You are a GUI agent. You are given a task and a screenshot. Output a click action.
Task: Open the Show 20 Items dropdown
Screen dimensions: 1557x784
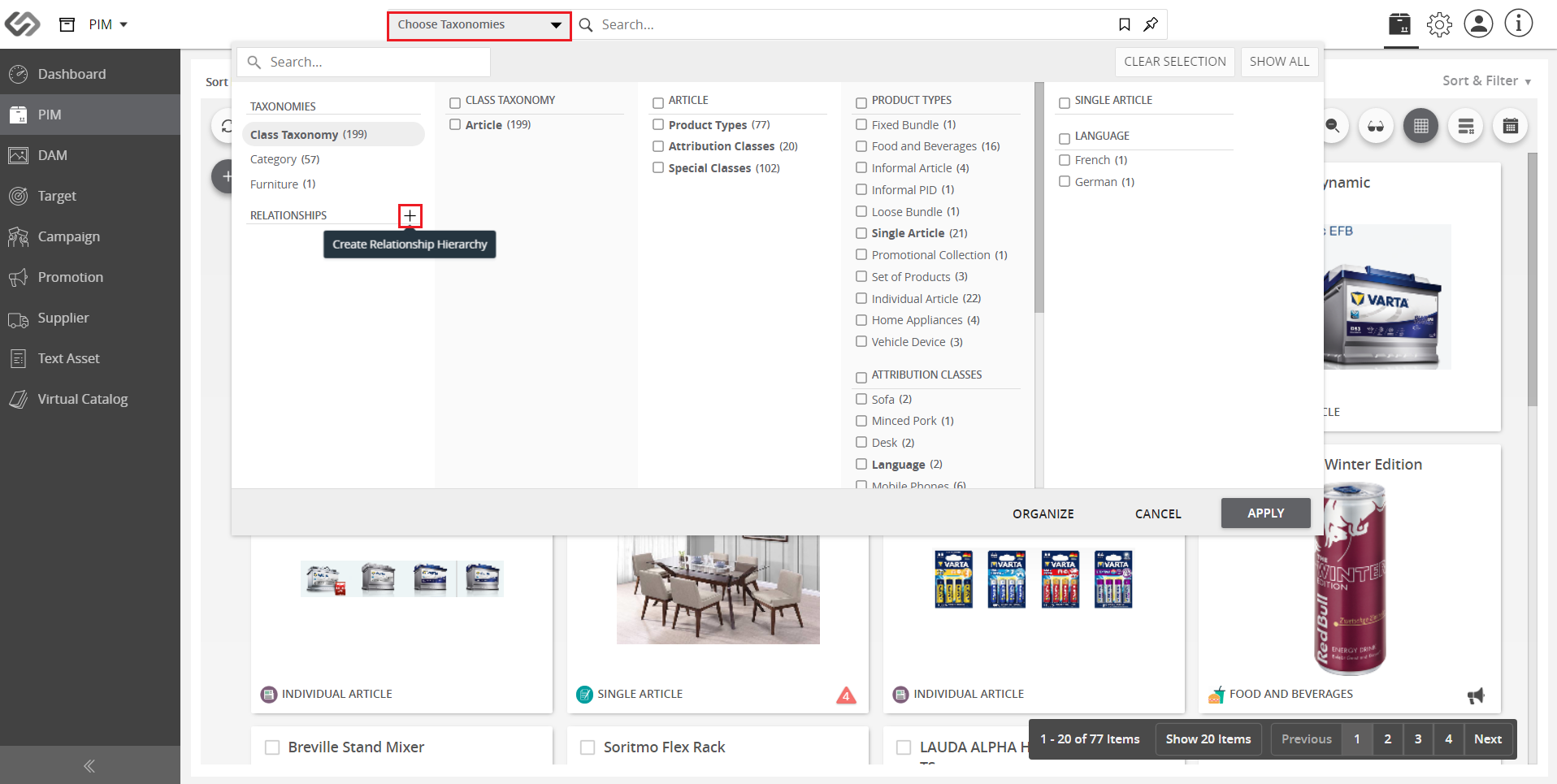[1208, 739]
